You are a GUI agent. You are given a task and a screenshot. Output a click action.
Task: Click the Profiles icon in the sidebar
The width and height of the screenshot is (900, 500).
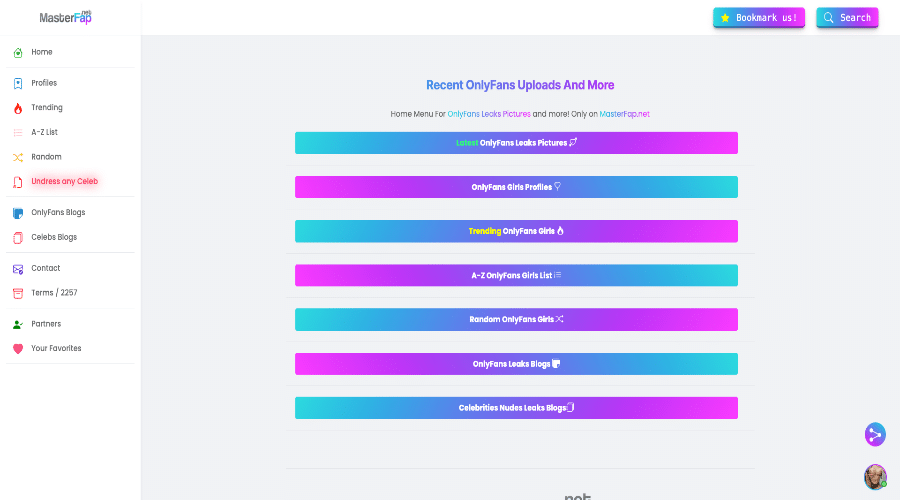pos(18,83)
